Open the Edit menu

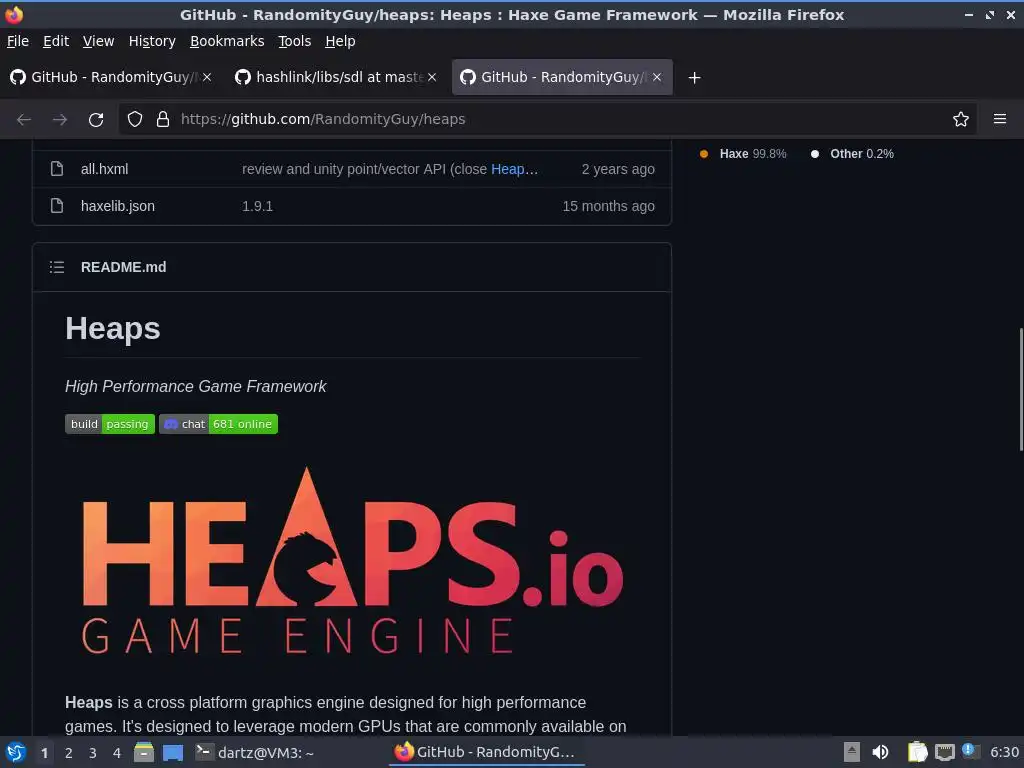(x=56, y=41)
